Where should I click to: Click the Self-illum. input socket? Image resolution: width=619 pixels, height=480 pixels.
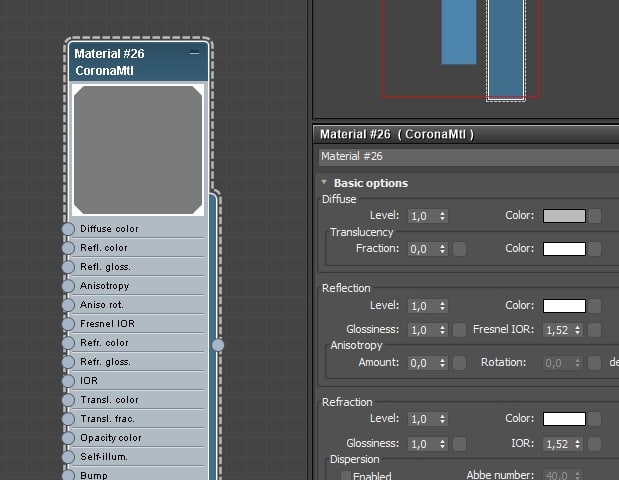68,457
